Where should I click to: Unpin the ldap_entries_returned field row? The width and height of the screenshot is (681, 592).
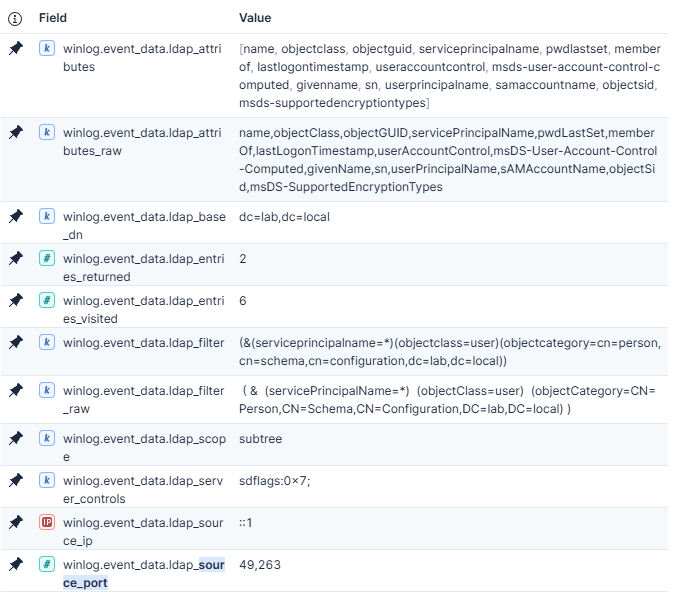tap(16, 258)
